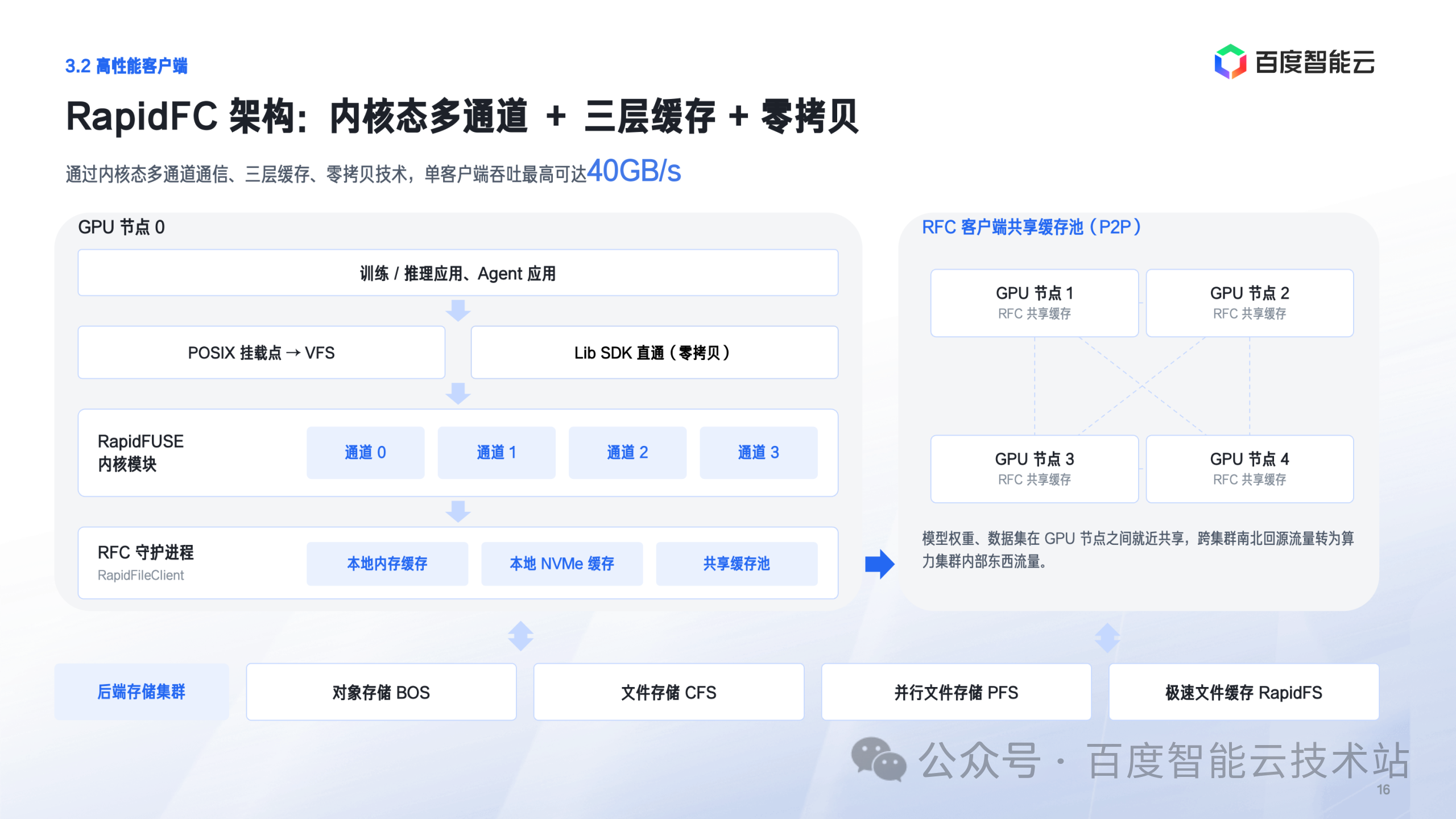The height and width of the screenshot is (819, 1456).
Task: Select the GPU 节点 3 cache box
Action: [1034, 469]
